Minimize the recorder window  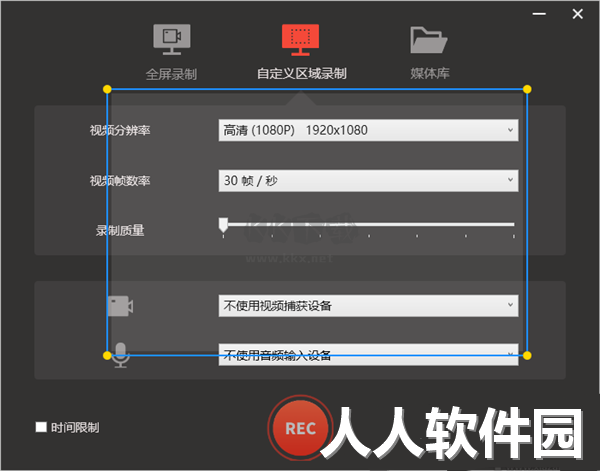539,14
